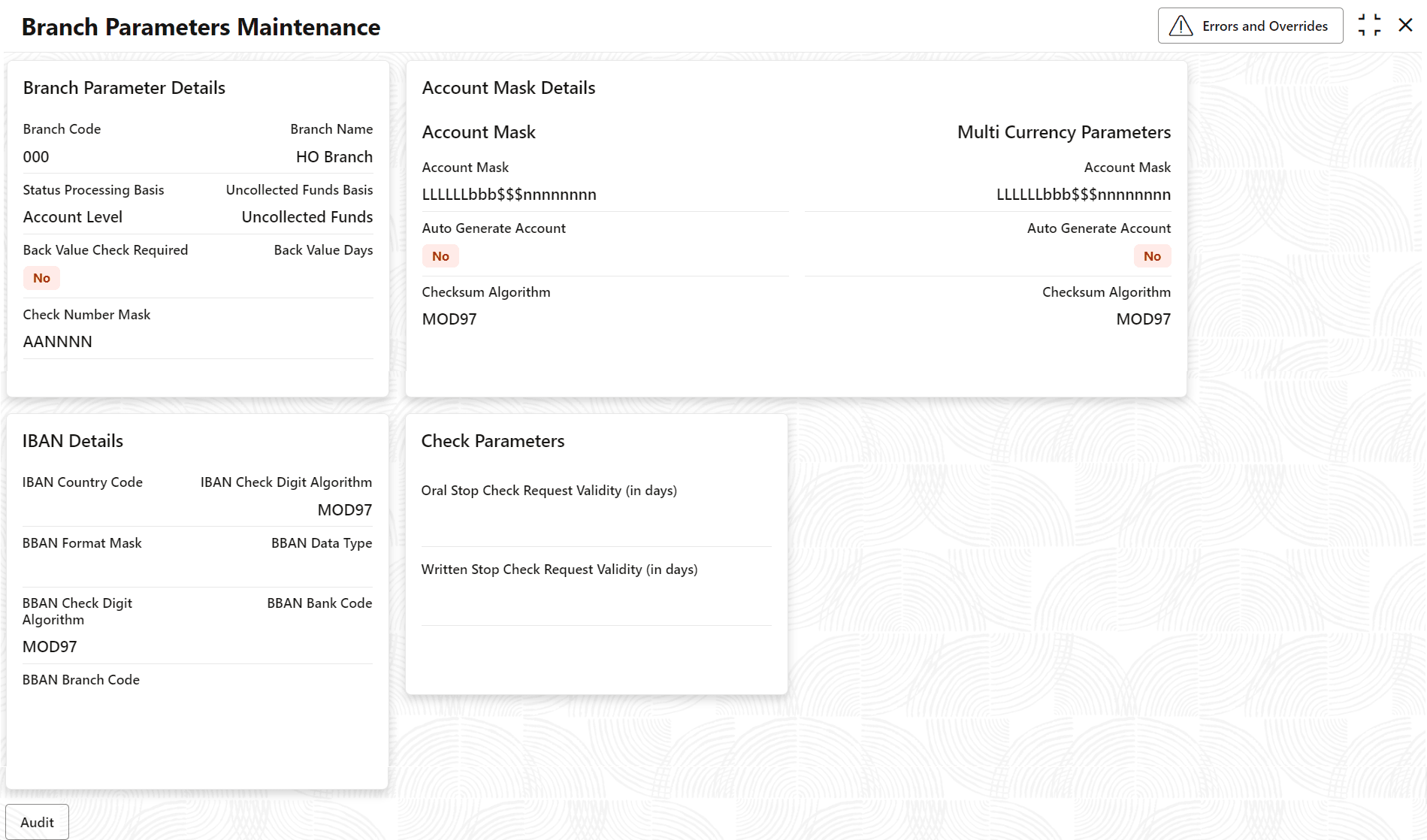The width and height of the screenshot is (1427, 840).
Task: Select the IBAN Check Digit Algorithm MOD97 value
Action: (x=344, y=510)
